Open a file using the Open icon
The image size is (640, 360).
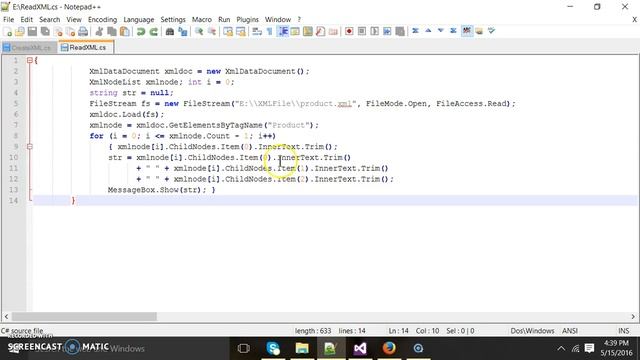pyautogui.click(x=20, y=31)
